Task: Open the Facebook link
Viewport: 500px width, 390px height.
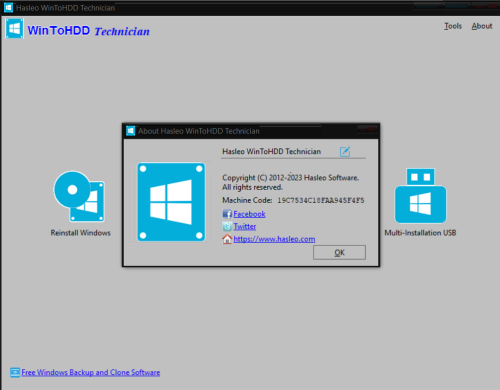Action: 249,214
